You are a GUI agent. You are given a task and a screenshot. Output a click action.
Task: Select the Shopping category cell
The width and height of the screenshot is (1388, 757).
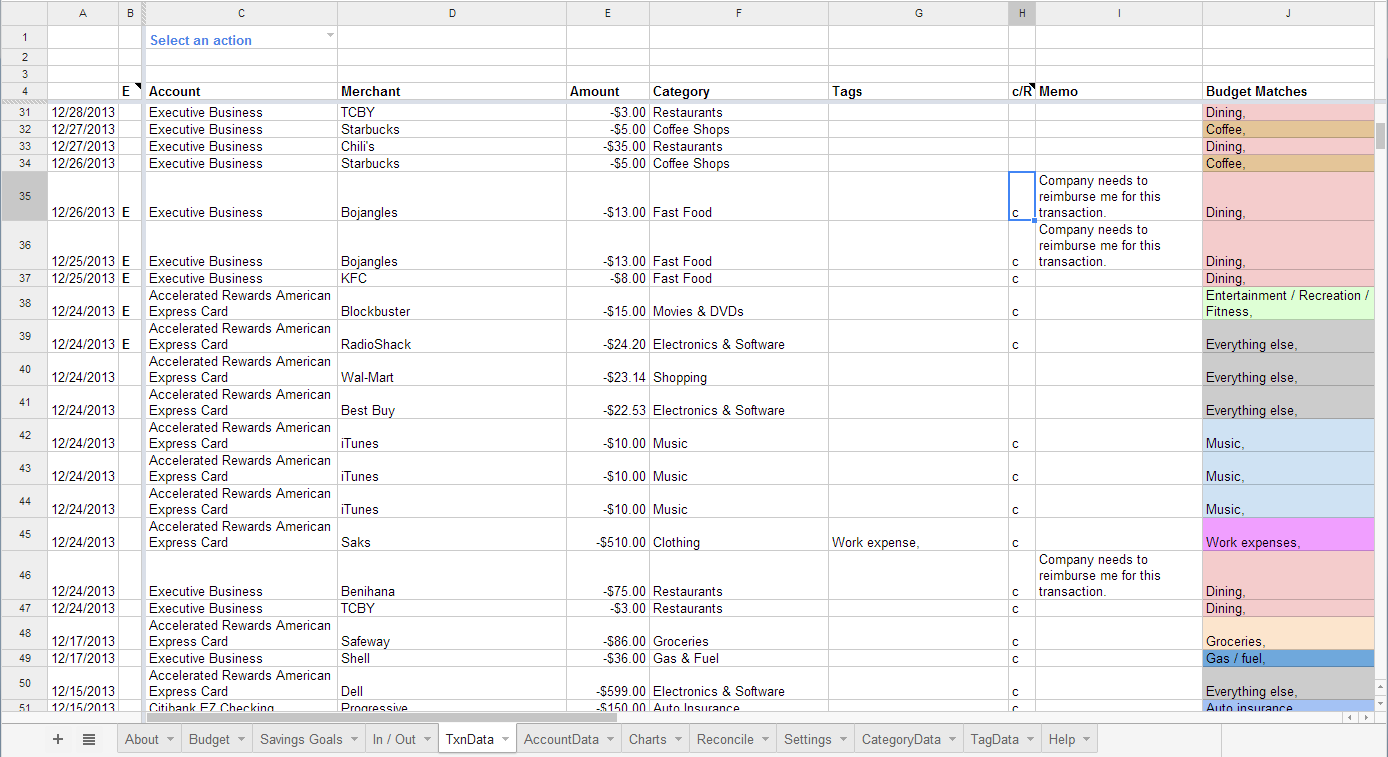[x=739, y=369]
